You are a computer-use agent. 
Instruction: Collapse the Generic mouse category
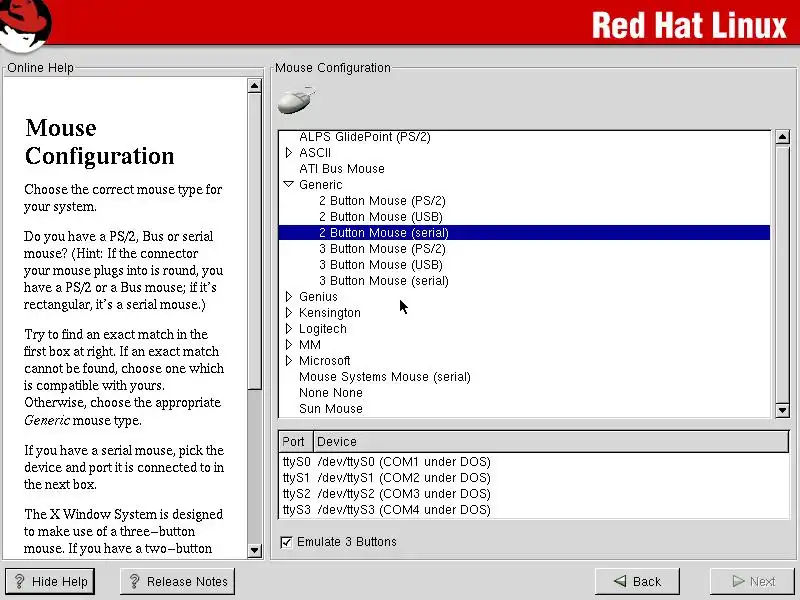[289, 184]
